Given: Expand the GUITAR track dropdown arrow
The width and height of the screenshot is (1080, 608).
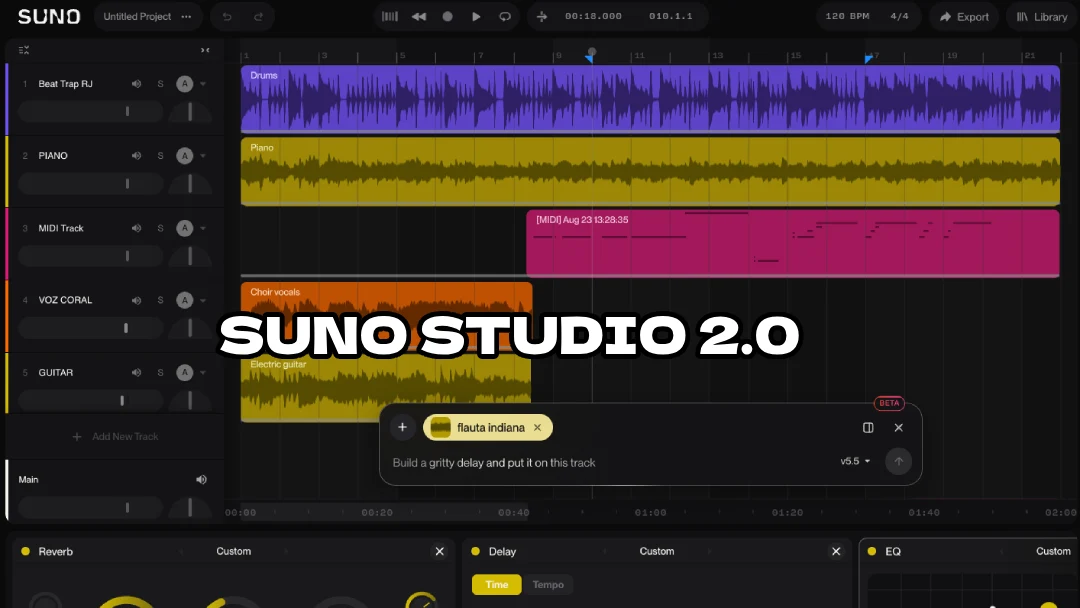Looking at the screenshot, I should coord(203,373).
